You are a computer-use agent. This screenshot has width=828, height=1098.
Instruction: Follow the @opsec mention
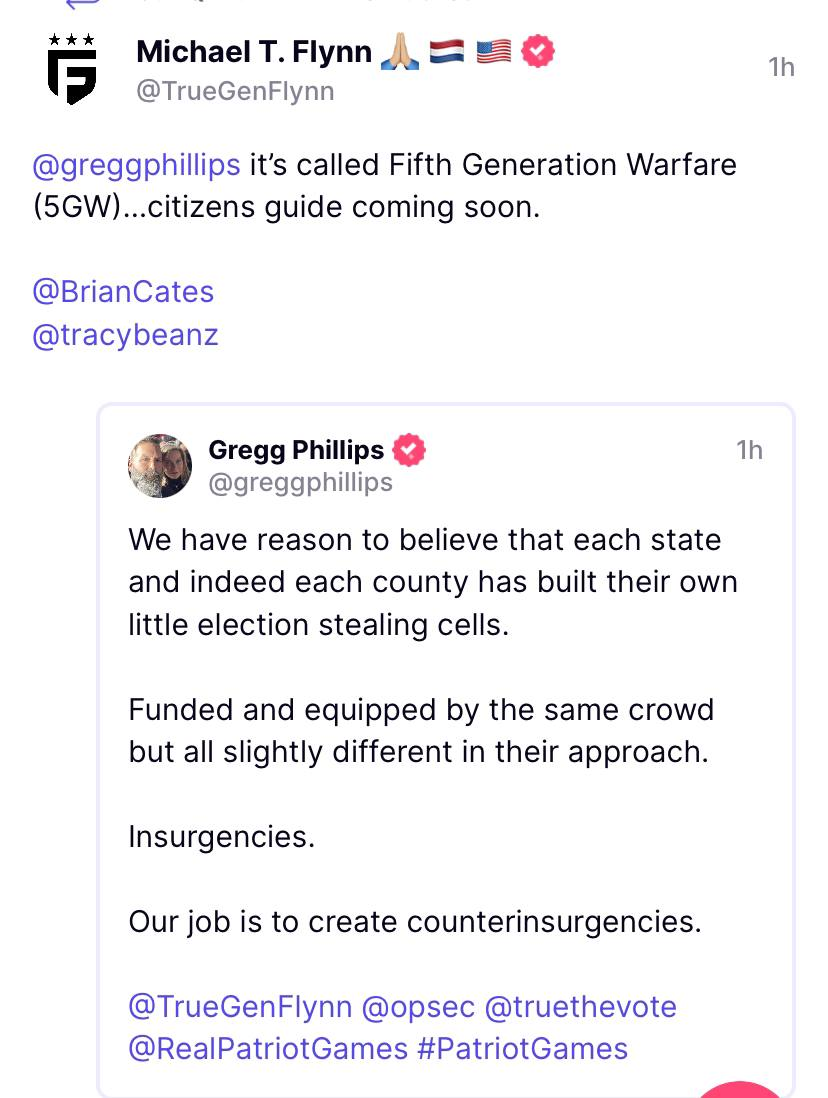coord(417,1006)
